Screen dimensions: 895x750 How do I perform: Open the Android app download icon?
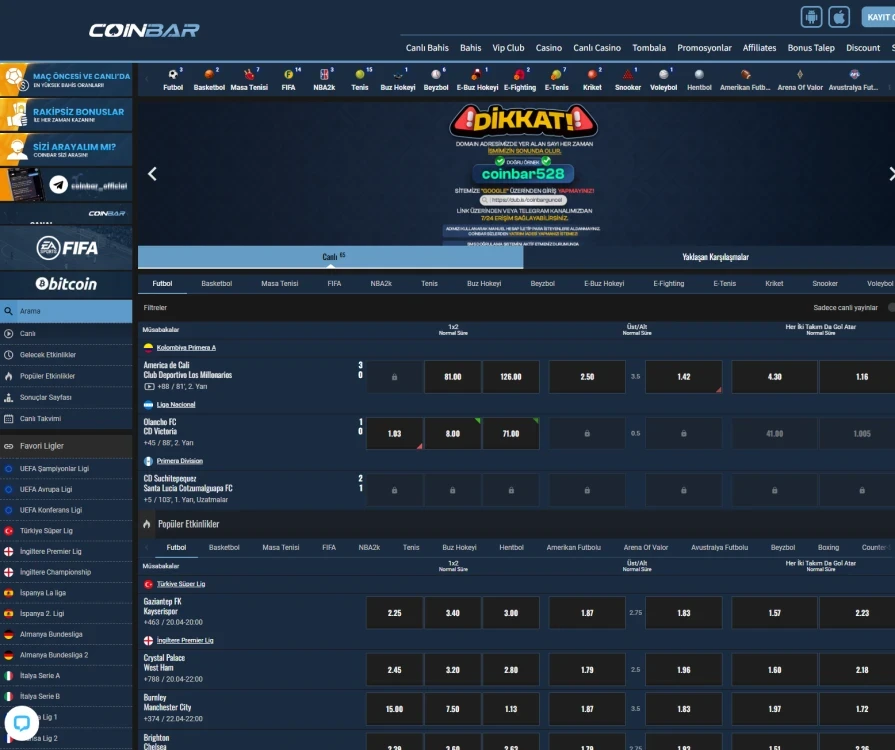coord(811,17)
